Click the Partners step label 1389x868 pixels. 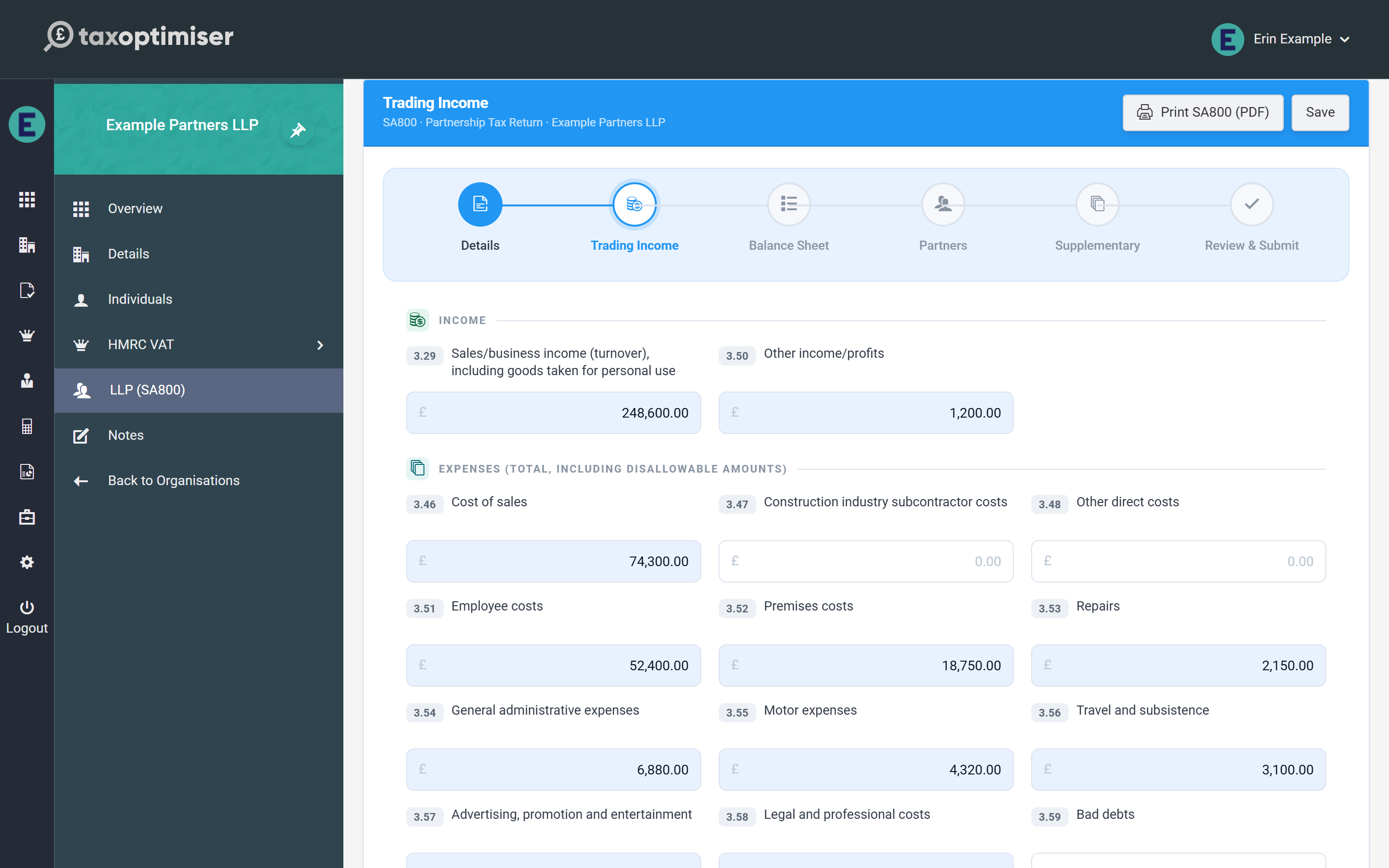[x=943, y=246]
